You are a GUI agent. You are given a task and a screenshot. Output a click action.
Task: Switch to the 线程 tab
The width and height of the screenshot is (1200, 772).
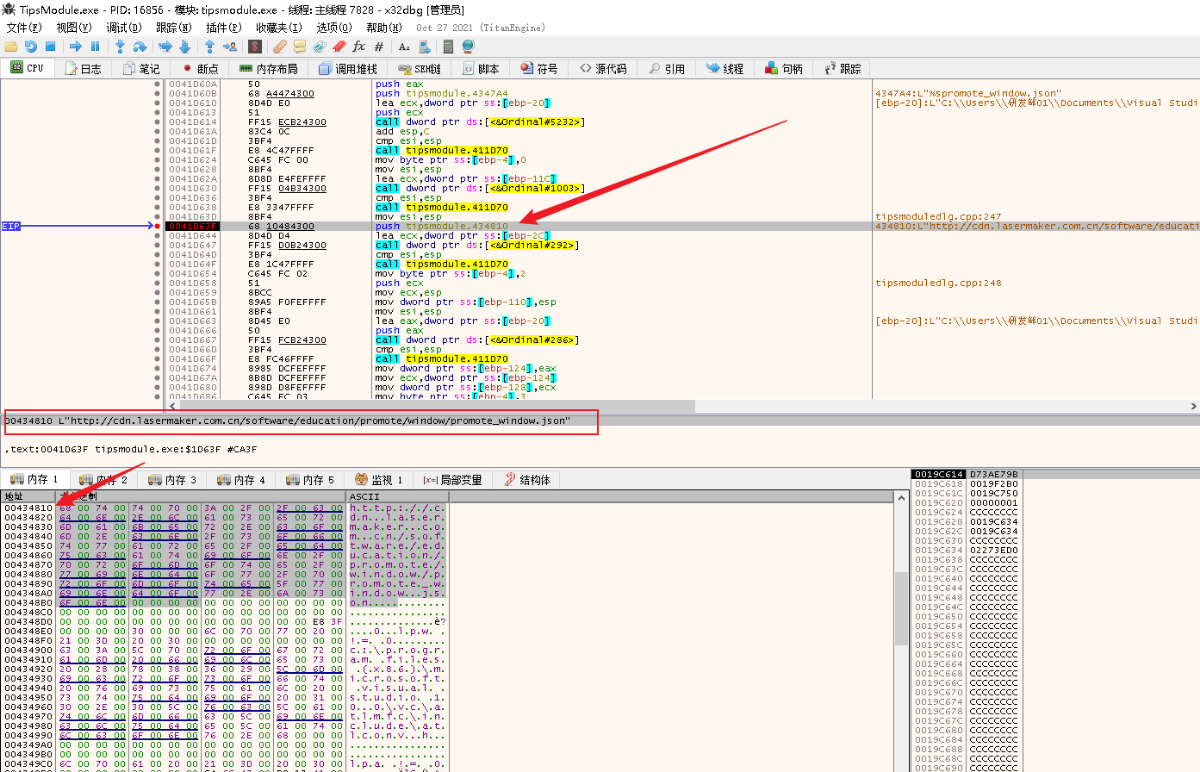[x=725, y=68]
